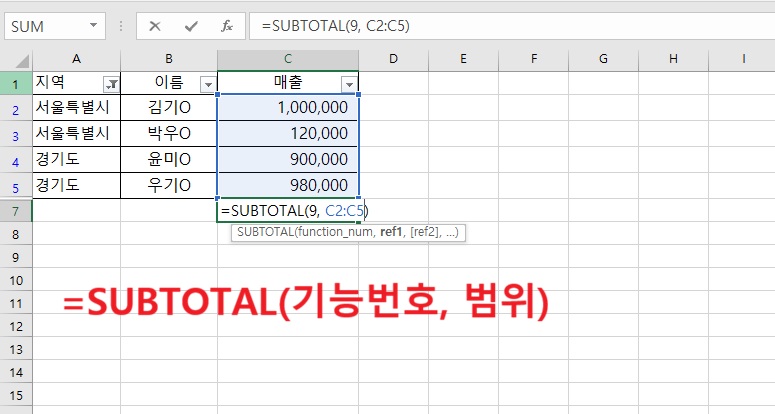Click SUBTOTAL name in function tooltip
Viewport: 775px width, 414px height.
[x=265, y=232]
